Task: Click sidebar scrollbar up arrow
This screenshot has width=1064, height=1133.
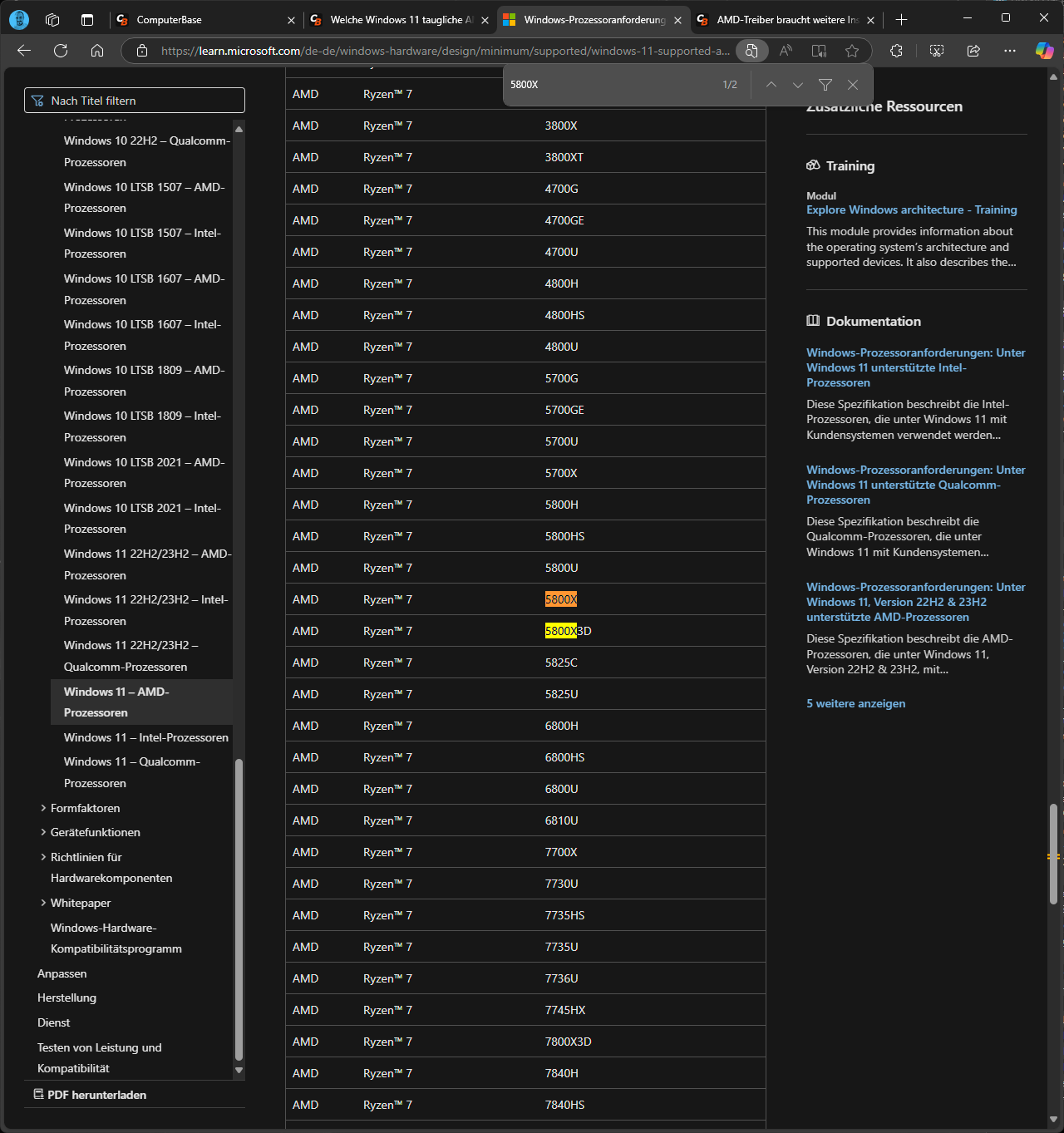Action: pyautogui.click(x=239, y=129)
